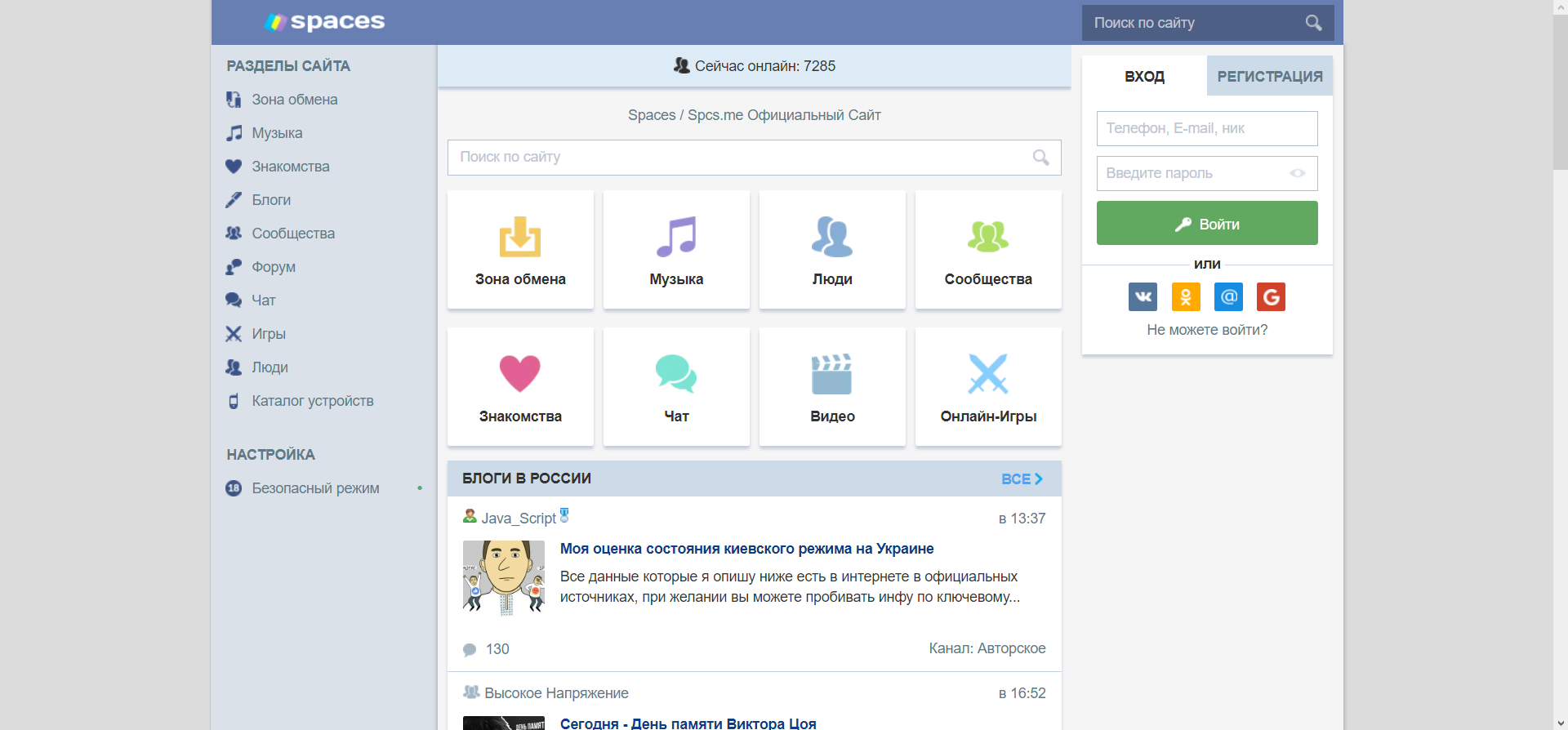
Task: Toggle password visibility eye icon
Action: [1297, 173]
